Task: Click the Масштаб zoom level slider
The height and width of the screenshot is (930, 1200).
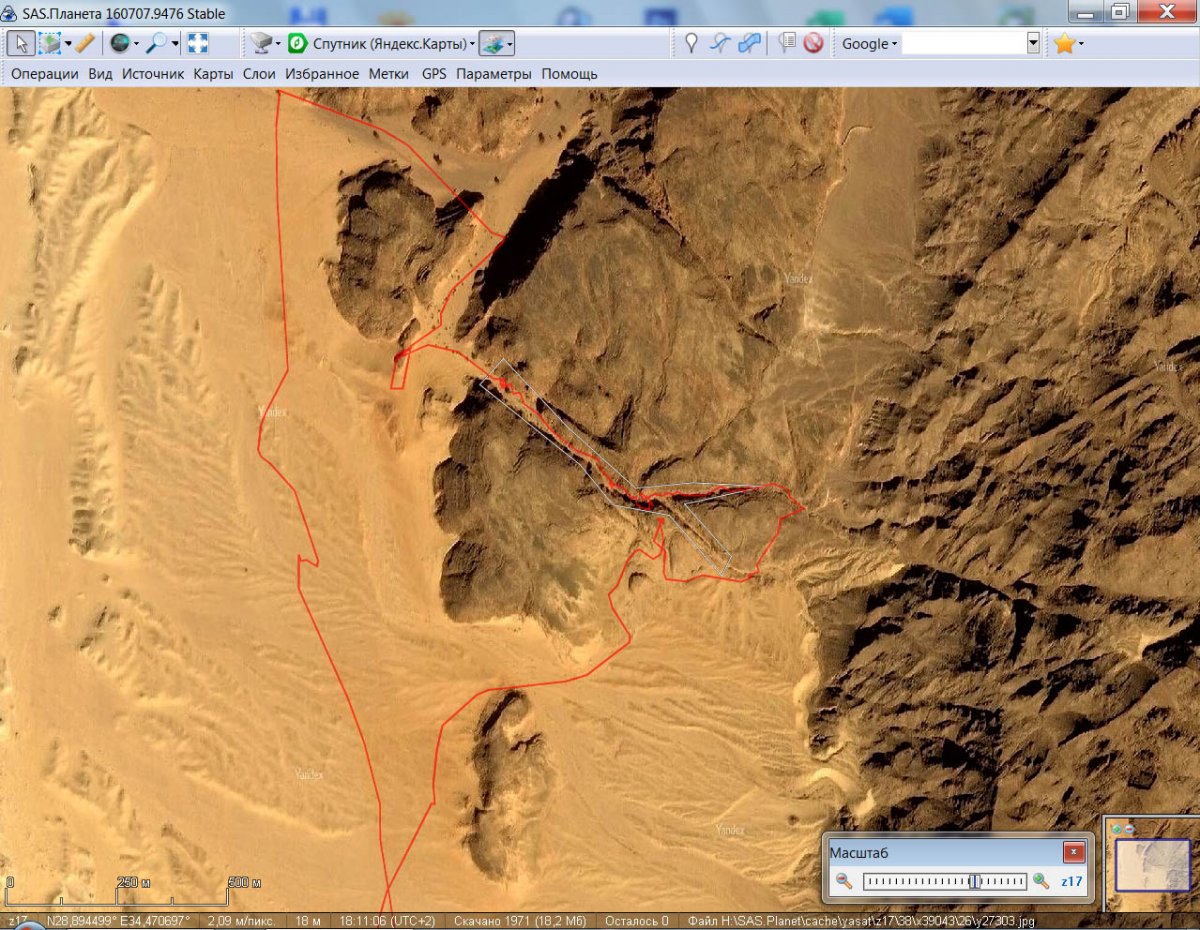Action: point(944,881)
